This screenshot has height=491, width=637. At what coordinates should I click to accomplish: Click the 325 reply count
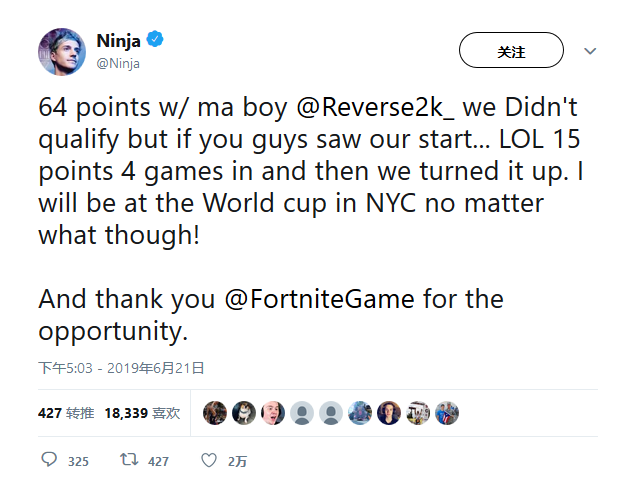click(77, 462)
